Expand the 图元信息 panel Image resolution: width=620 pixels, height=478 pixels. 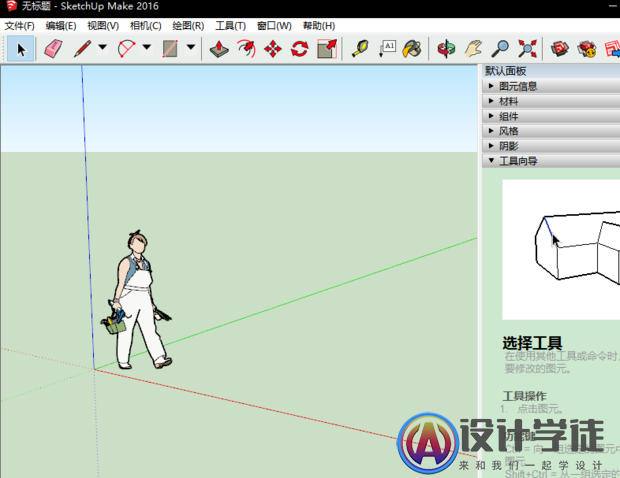[551, 86]
